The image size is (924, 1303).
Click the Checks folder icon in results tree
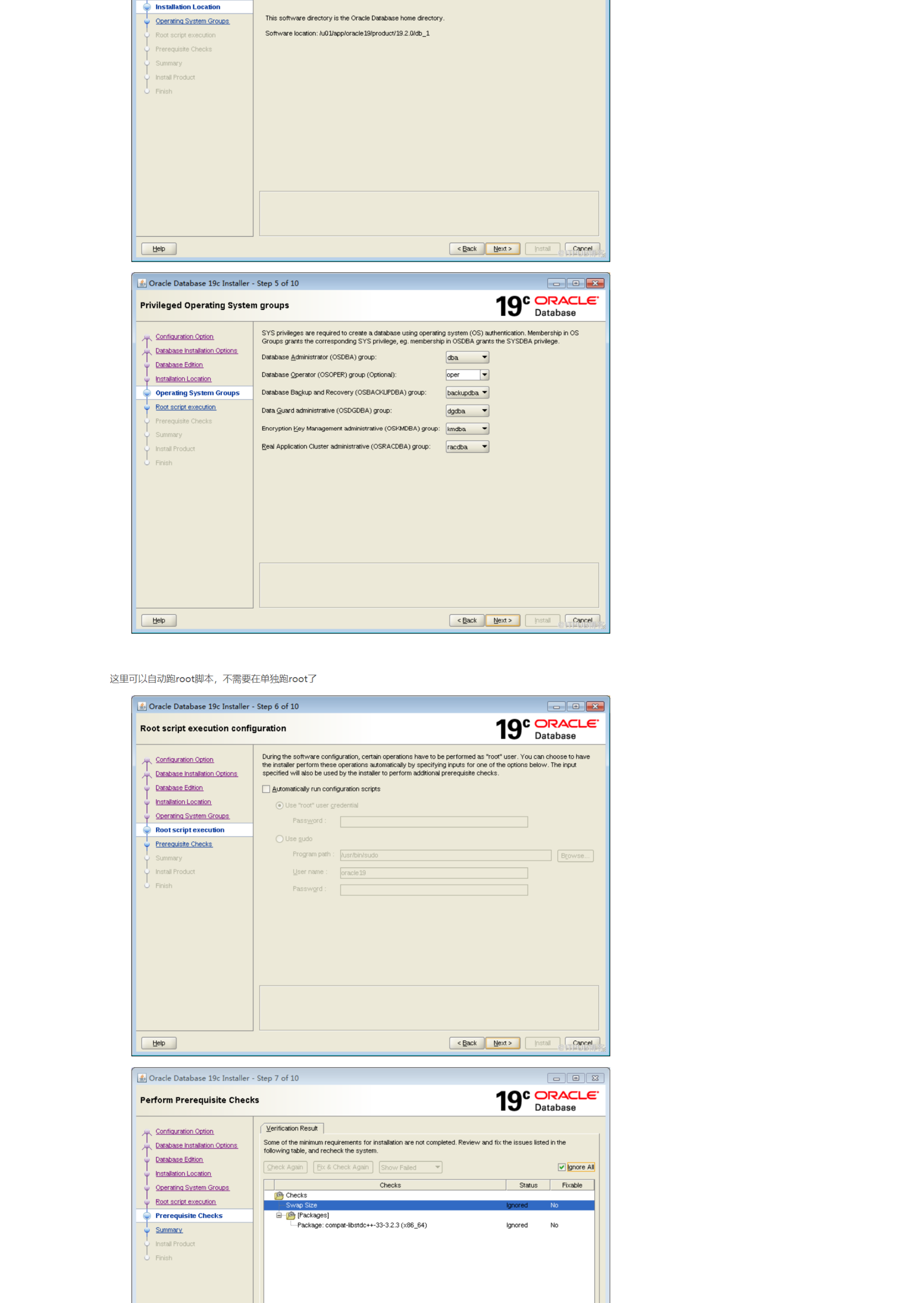(x=280, y=1196)
